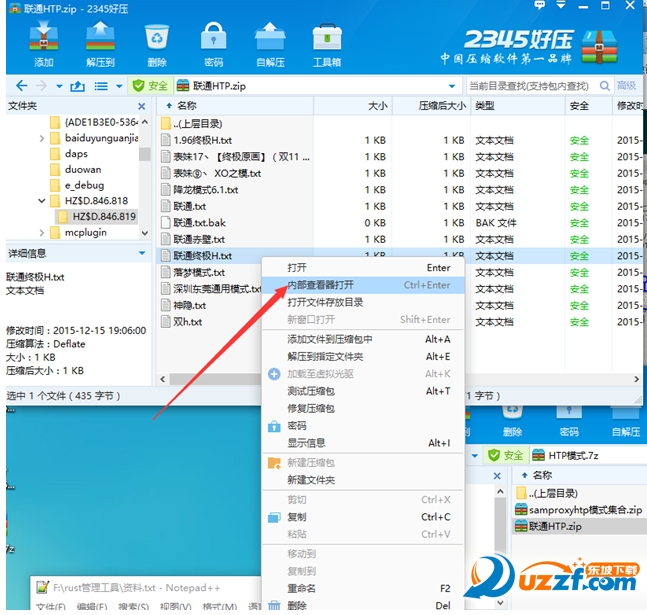Select the daps folder in tree
This screenshot has height=615, width=647.
tap(76, 154)
